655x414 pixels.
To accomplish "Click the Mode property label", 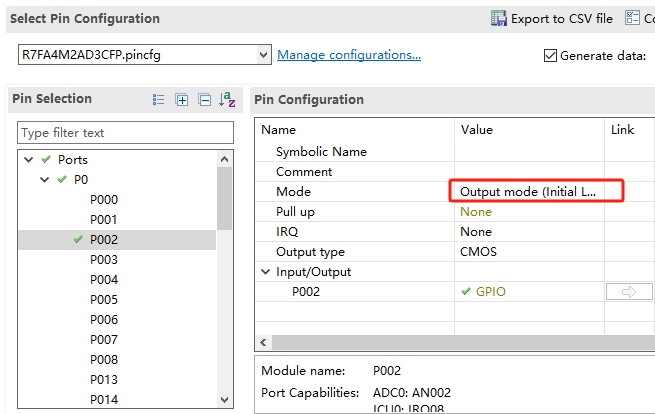I will click(293, 192).
